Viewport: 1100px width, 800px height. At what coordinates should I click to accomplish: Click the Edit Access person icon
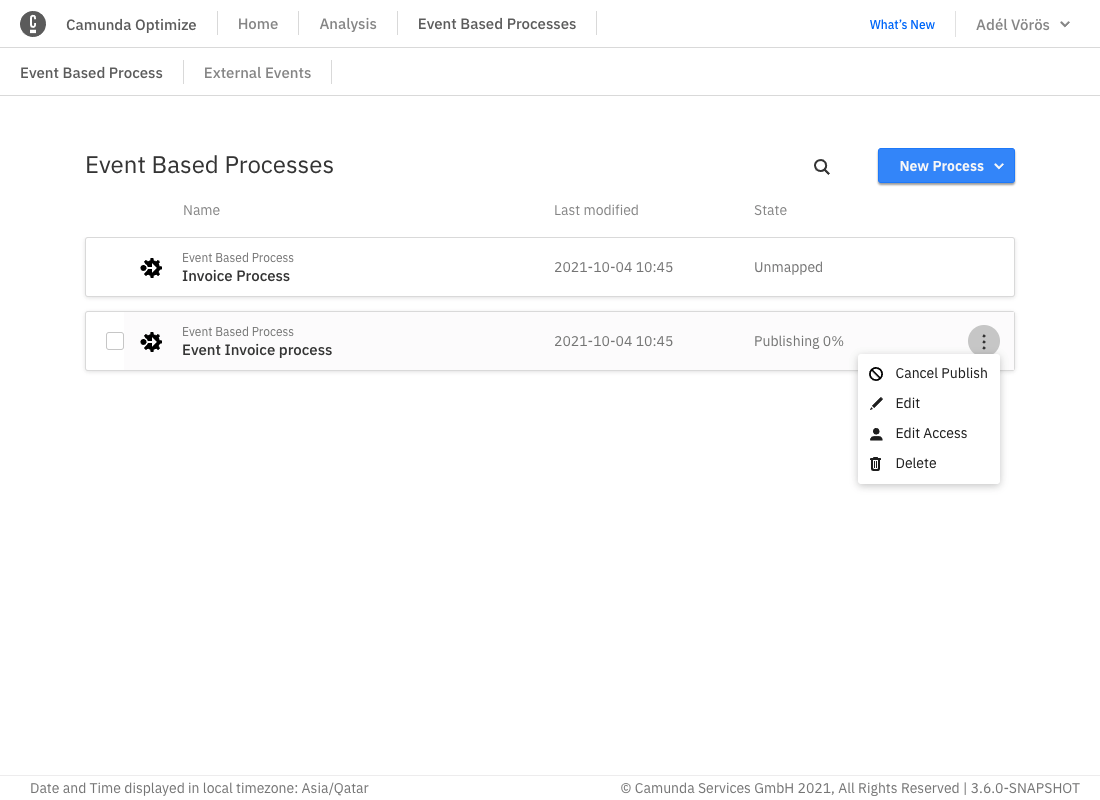click(876, 433)
